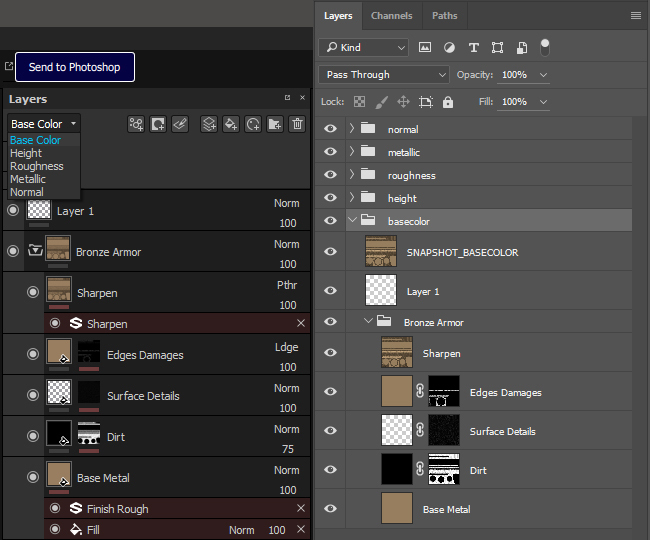650x540 pixels.
Task: Add a new layer with stack icon
Action: pos(209,124)
